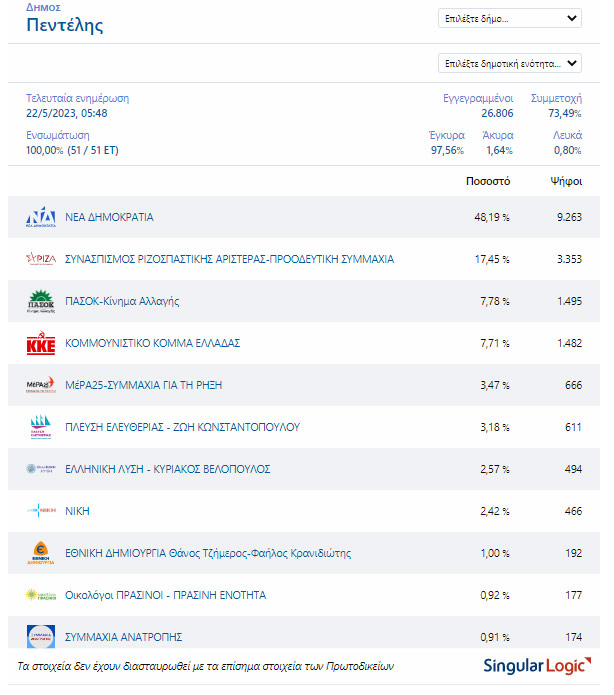Image resolution: width=614 pixels, height=695 pixels.
Task: Click the MeRA25 party logo
Action: tap(41, 385)
